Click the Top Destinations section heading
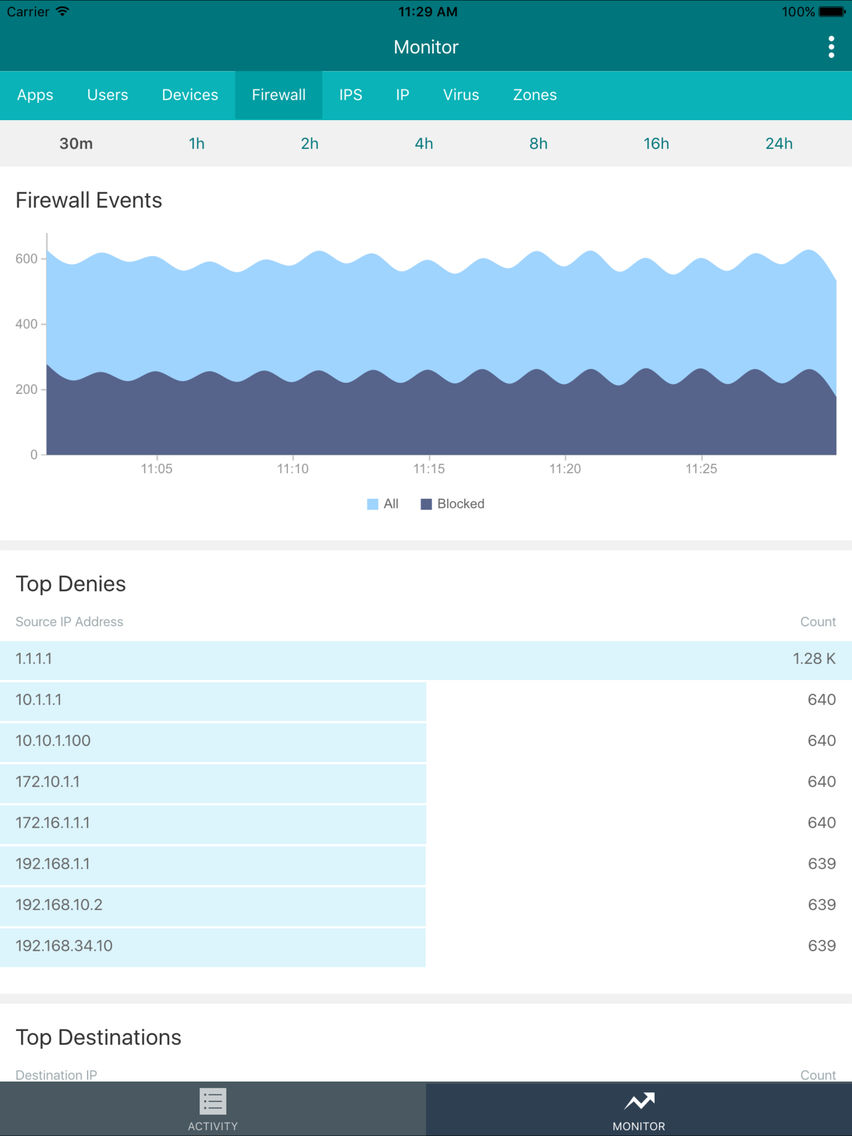Screen dimensions: 852x1136 pos(99,1037)
